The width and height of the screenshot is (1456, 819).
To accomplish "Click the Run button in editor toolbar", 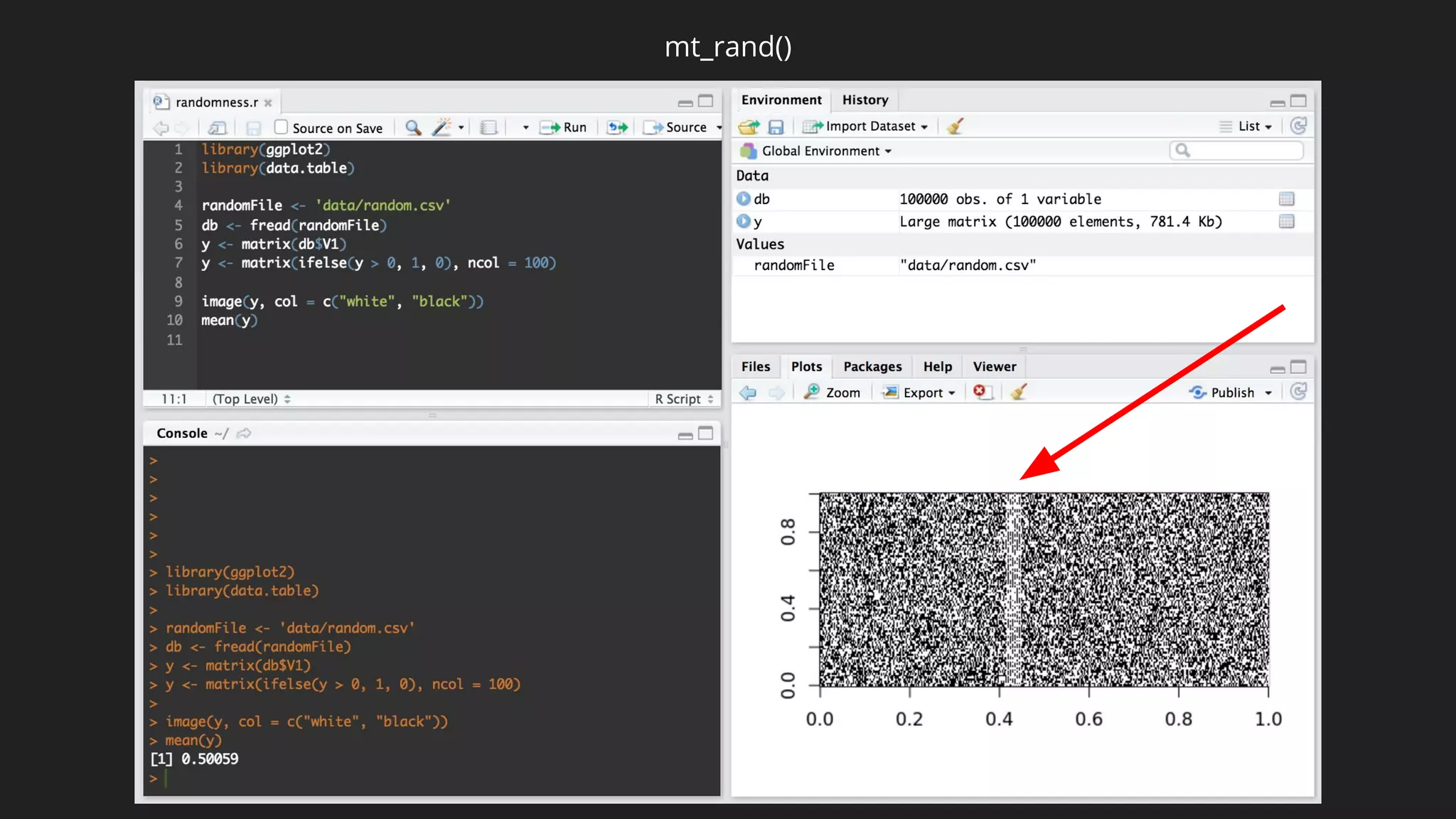I will [564, 127].
